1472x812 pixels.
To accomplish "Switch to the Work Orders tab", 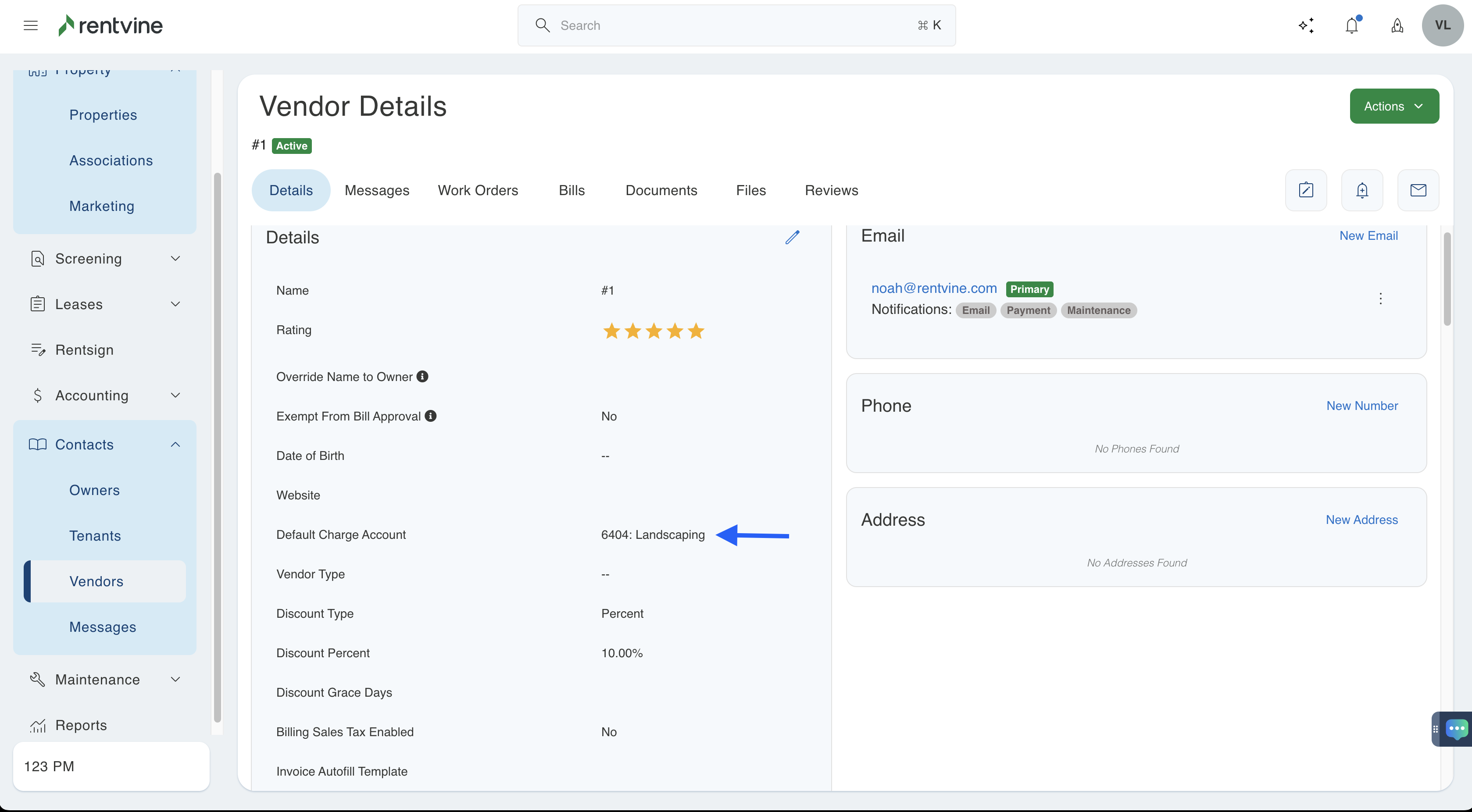I will coord(478,190).
